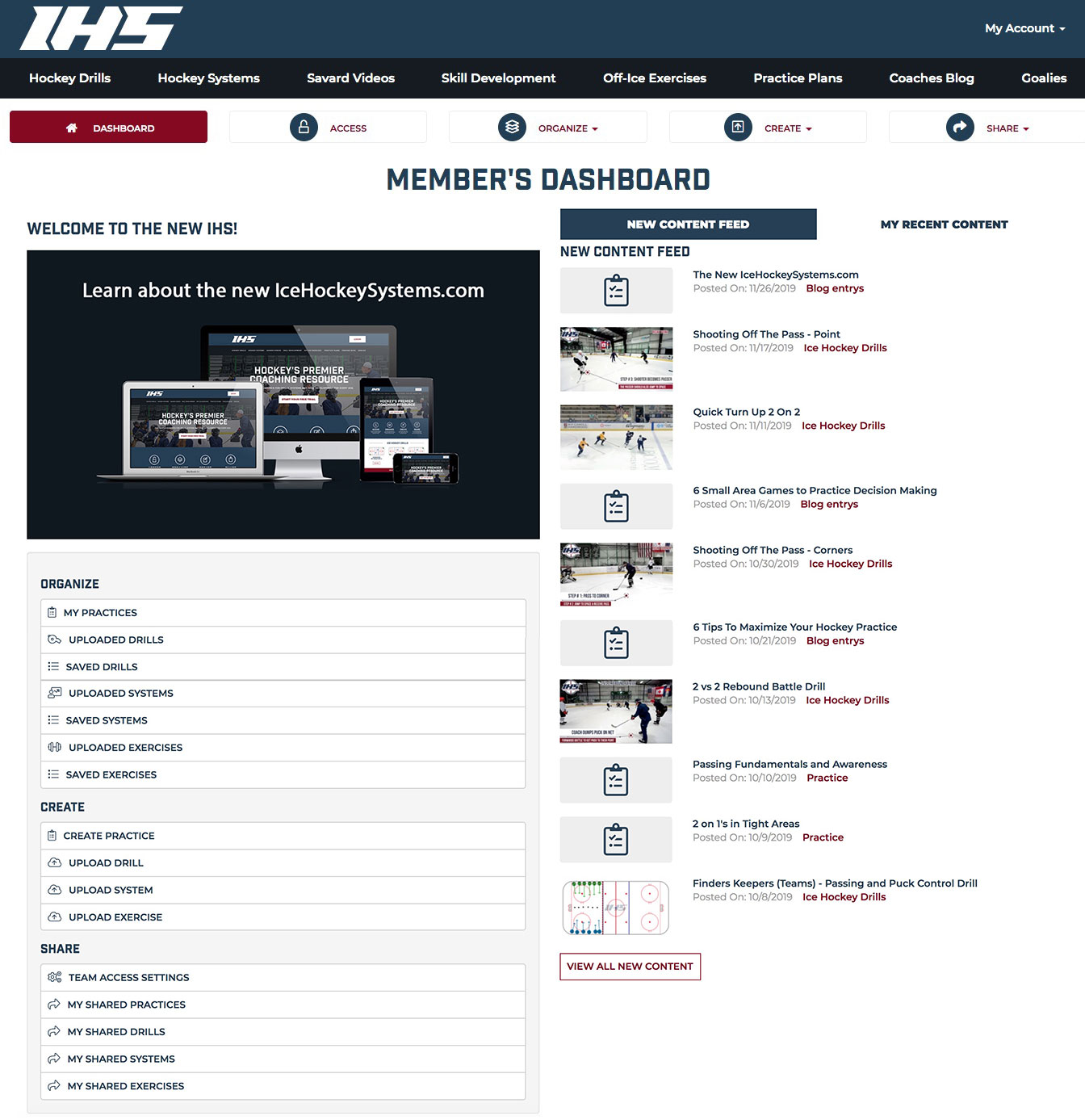Click the cloud icon next to Upload System

55,890
